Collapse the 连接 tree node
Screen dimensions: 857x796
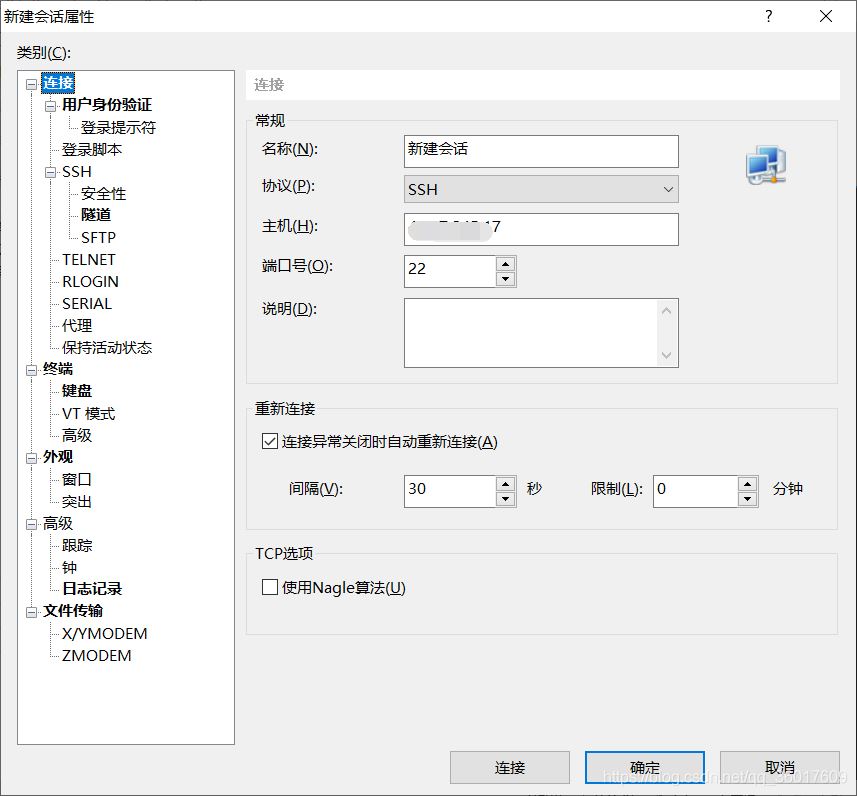coord(32,84)
